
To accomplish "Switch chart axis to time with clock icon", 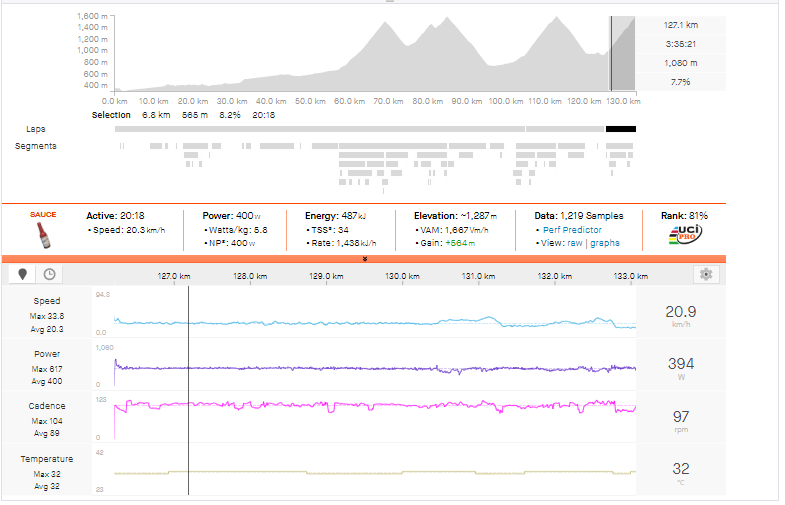I will pyautogui.click(x=48, y=274).
